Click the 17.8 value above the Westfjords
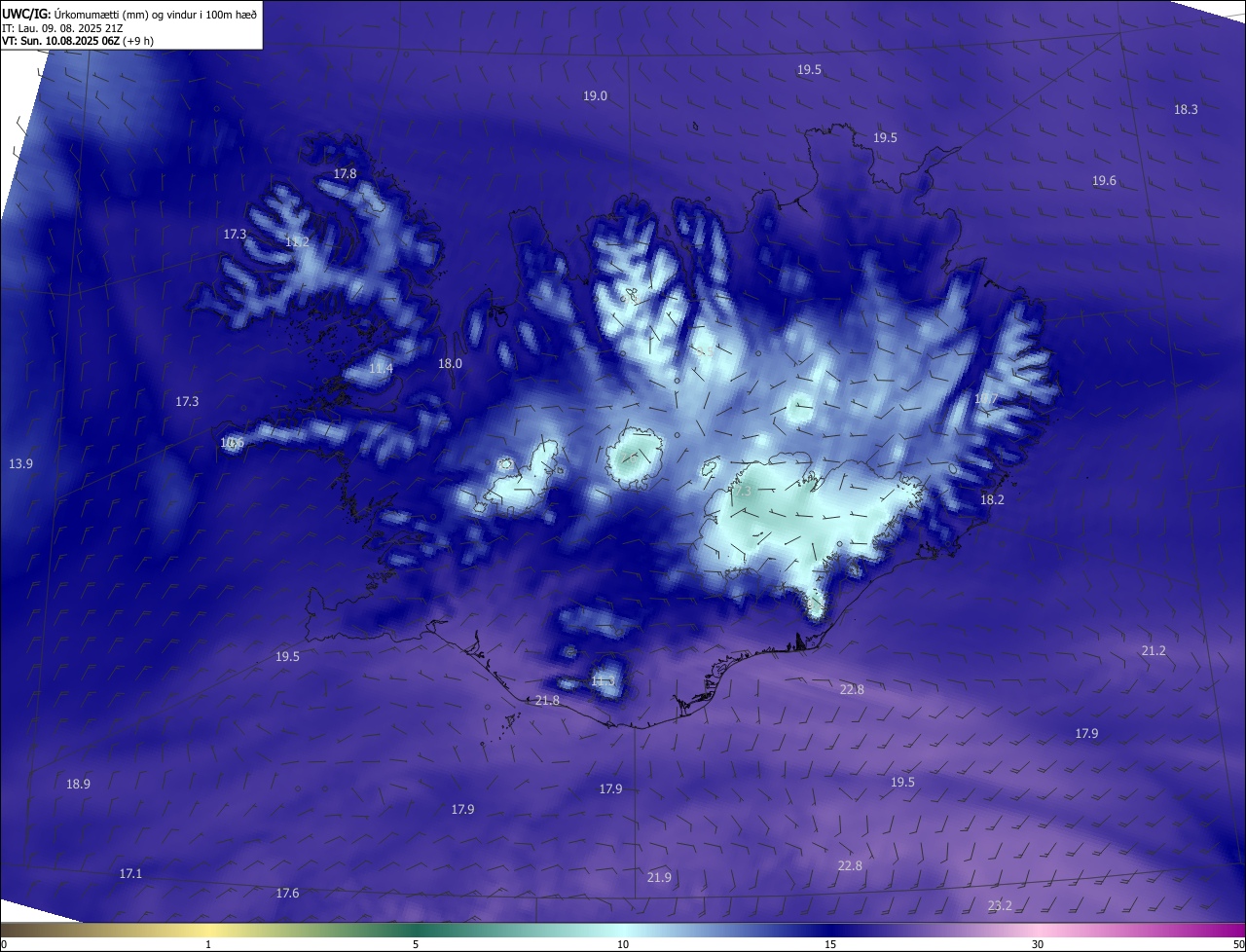The width and height of the screenshot is (1246, 952). pos(346,174)
